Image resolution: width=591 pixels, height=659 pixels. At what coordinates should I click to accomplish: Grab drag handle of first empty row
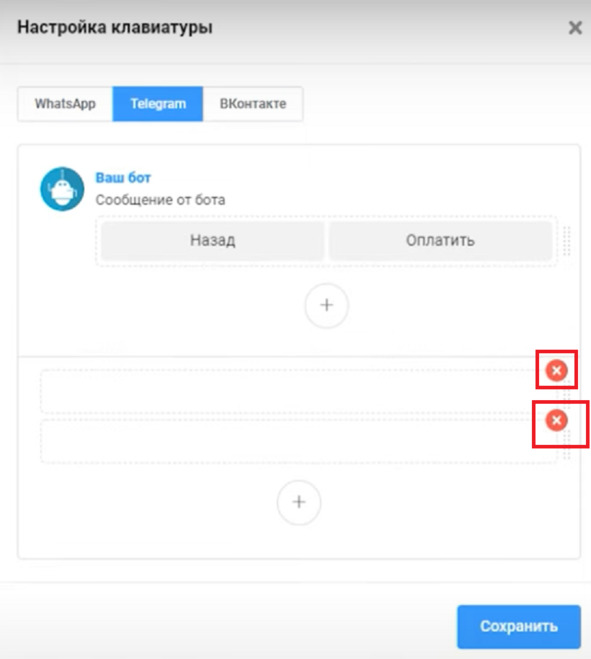click(x=567, y=392)
